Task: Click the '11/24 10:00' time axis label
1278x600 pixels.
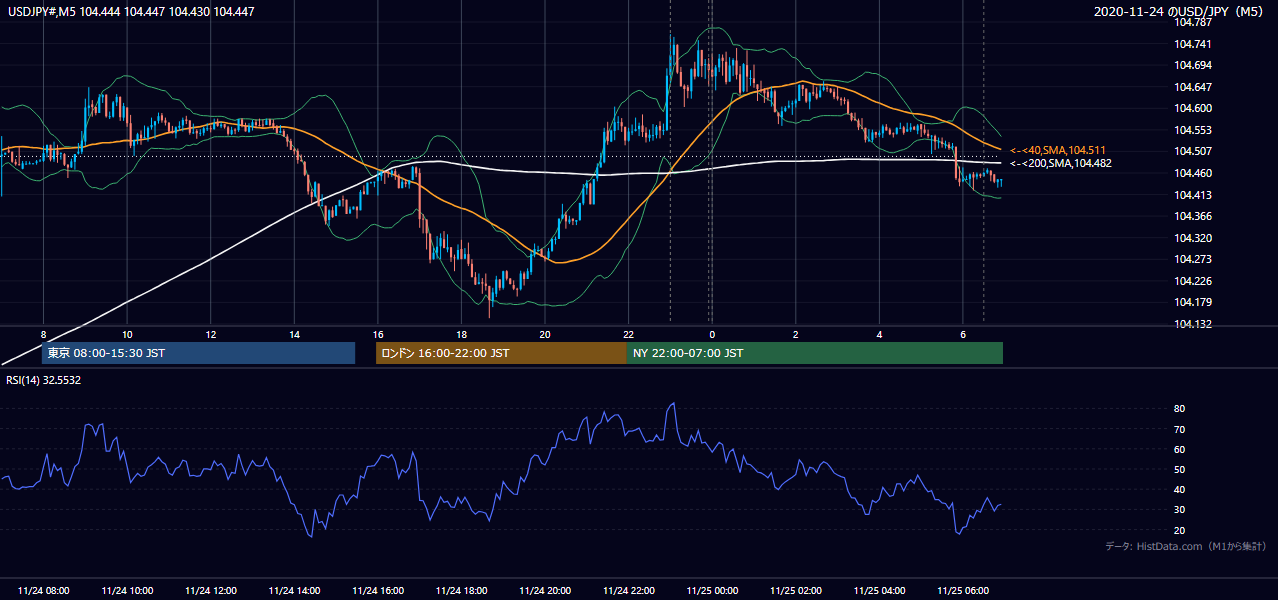Action: (x=128, y=591)
